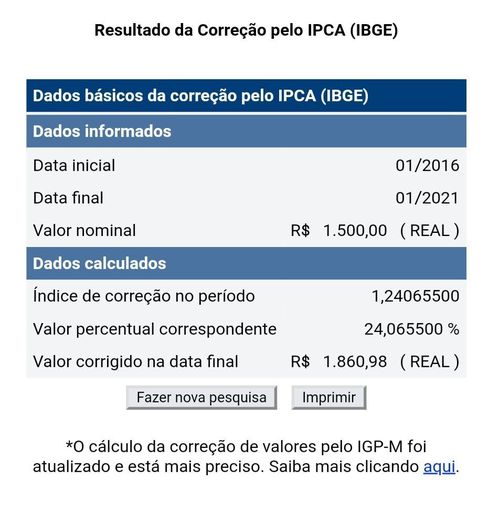Click the Valor corrigido na data final label
The image size is (500, 515).
click(136, 362)
